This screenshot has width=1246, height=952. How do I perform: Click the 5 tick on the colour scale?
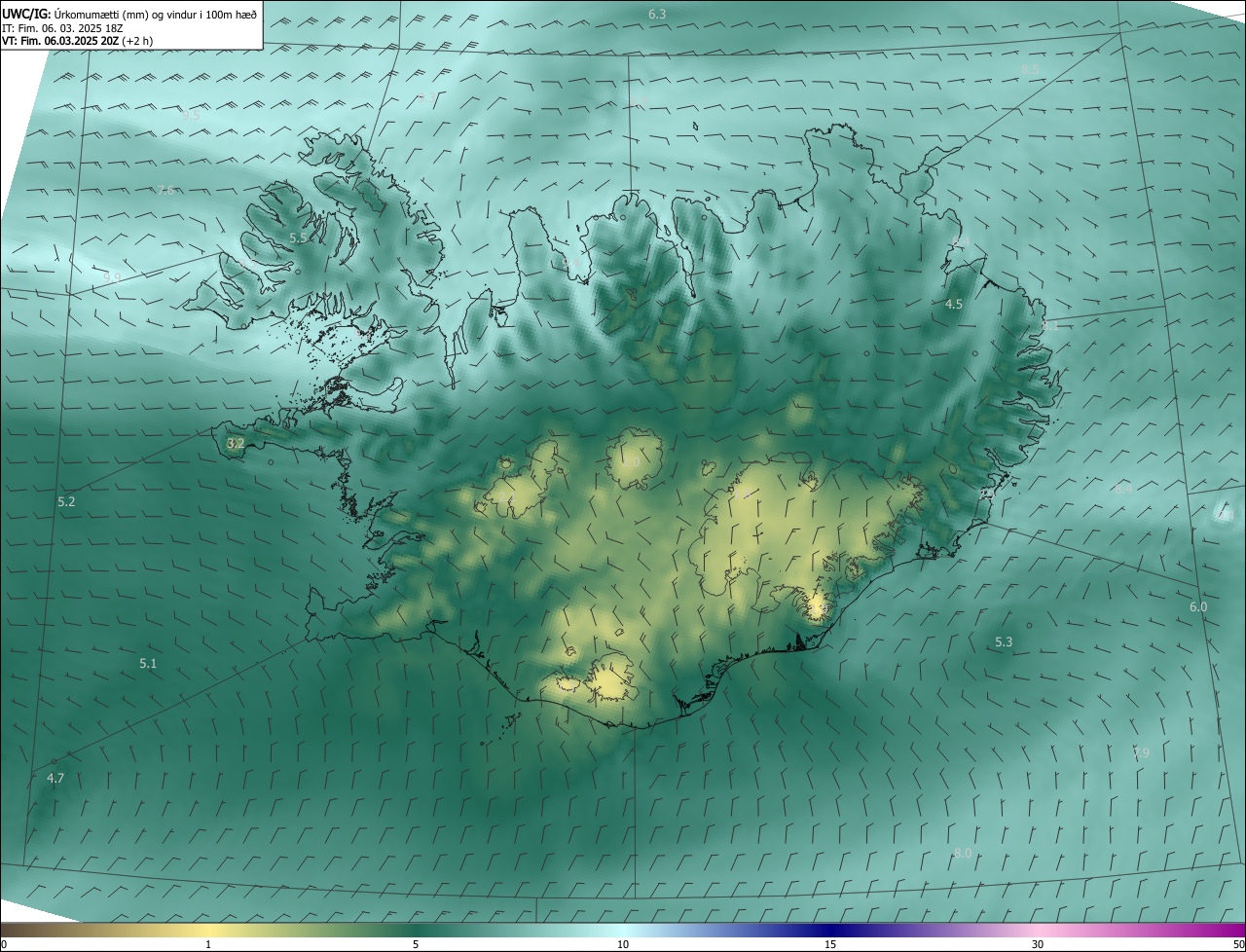click(x=416, y=945)
